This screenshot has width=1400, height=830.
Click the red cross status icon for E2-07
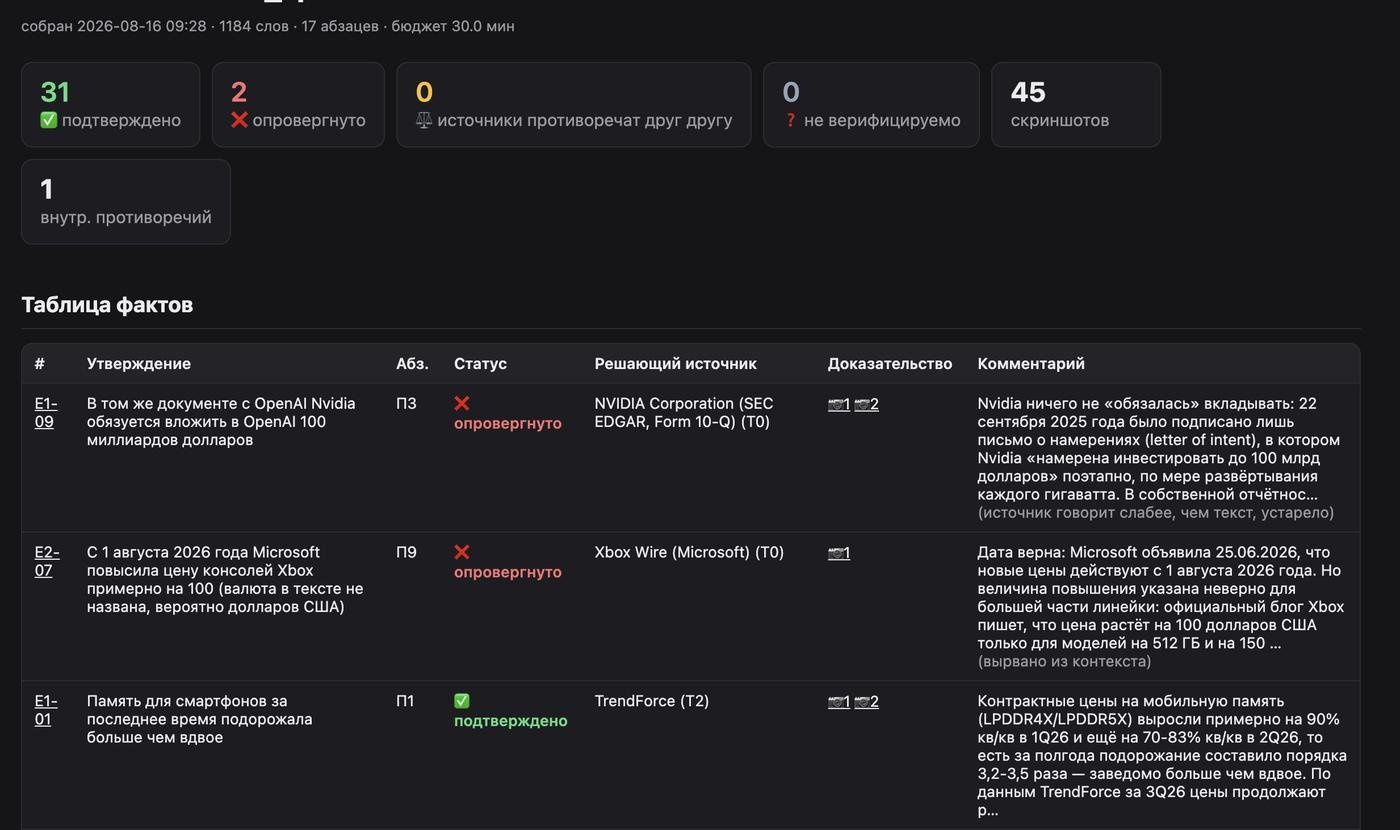click(x=462, y=553)
